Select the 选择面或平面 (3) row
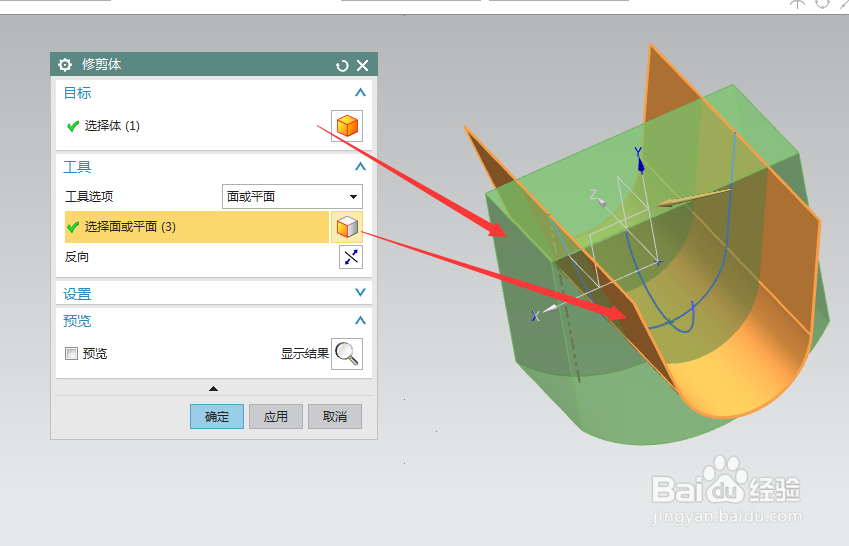849x546 pixels. (197, 226)
